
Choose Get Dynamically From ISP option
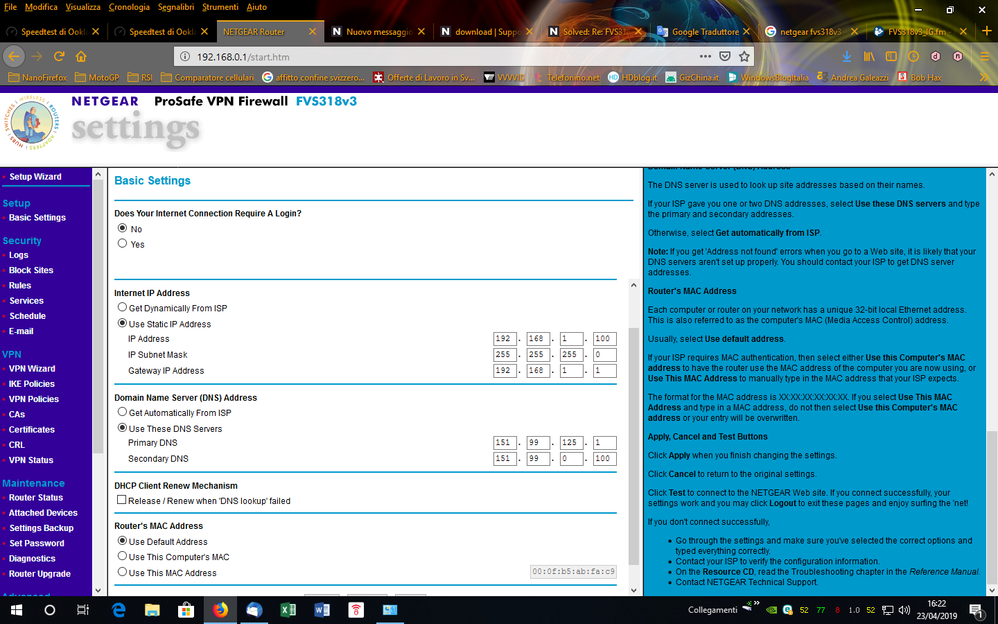pyautogui.click(x=123, y=308)
